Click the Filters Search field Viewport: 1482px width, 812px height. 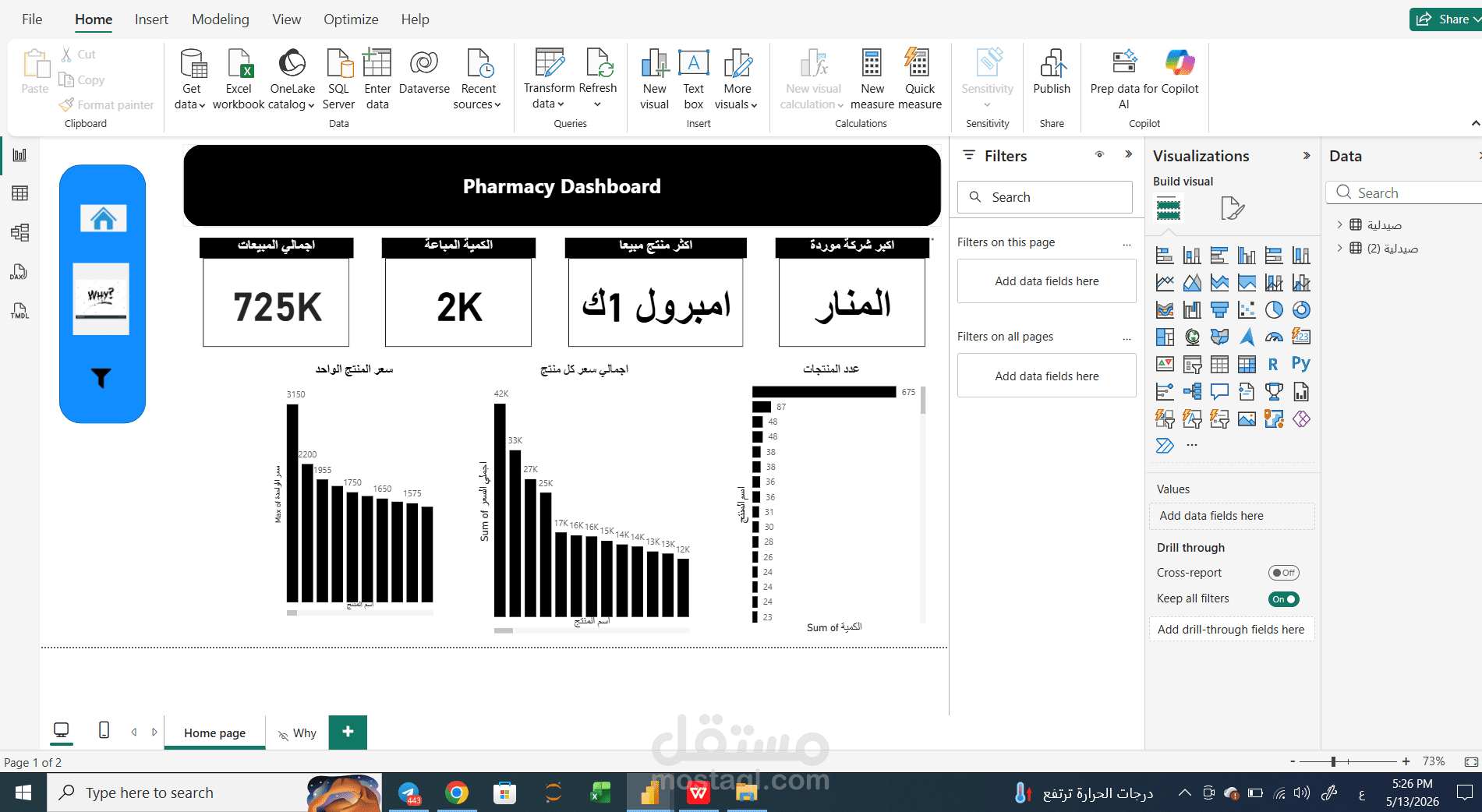coord(1045,197)
